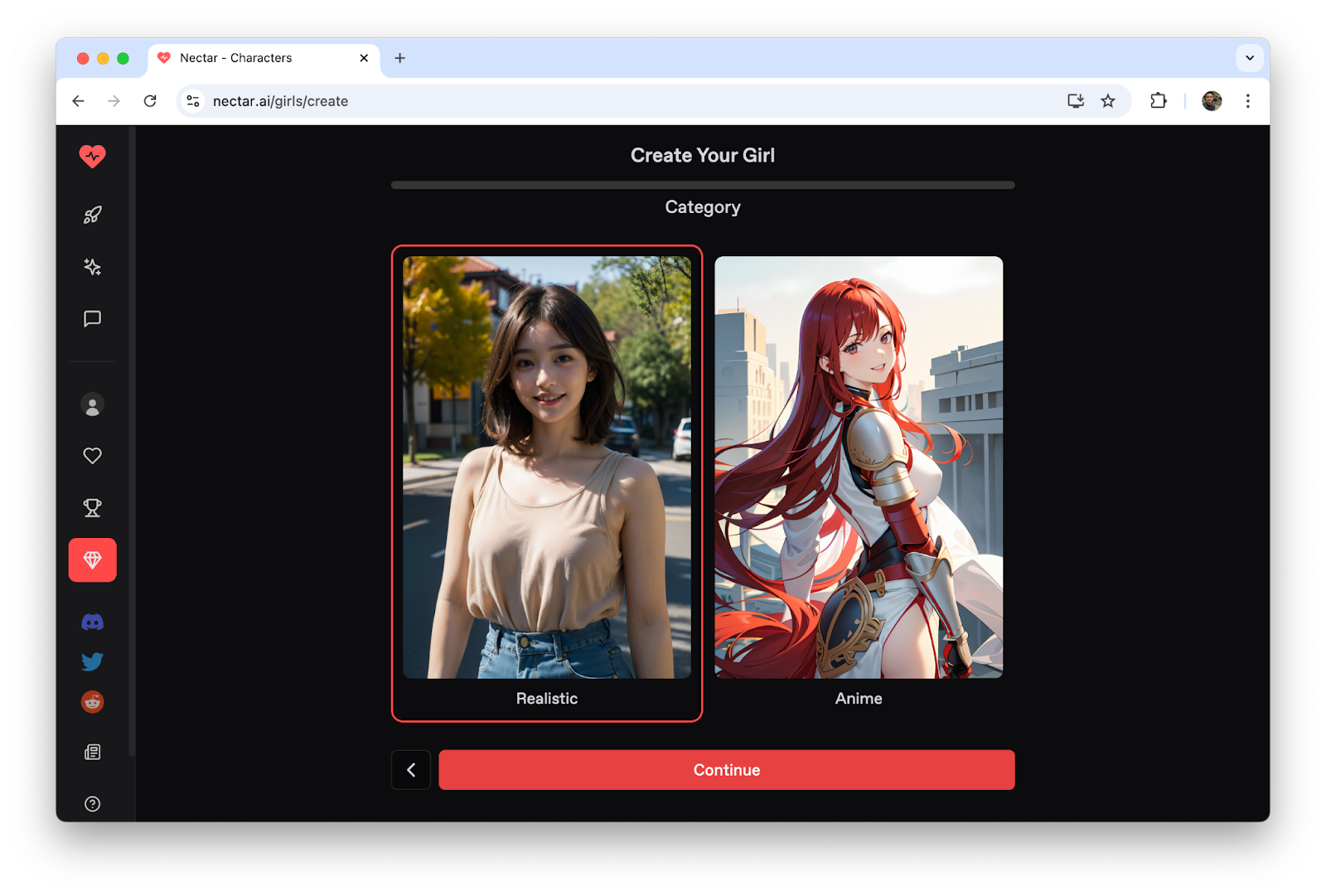Open the trophy leaderboard icon
The image size is (1326, 896).
(92, 508)
